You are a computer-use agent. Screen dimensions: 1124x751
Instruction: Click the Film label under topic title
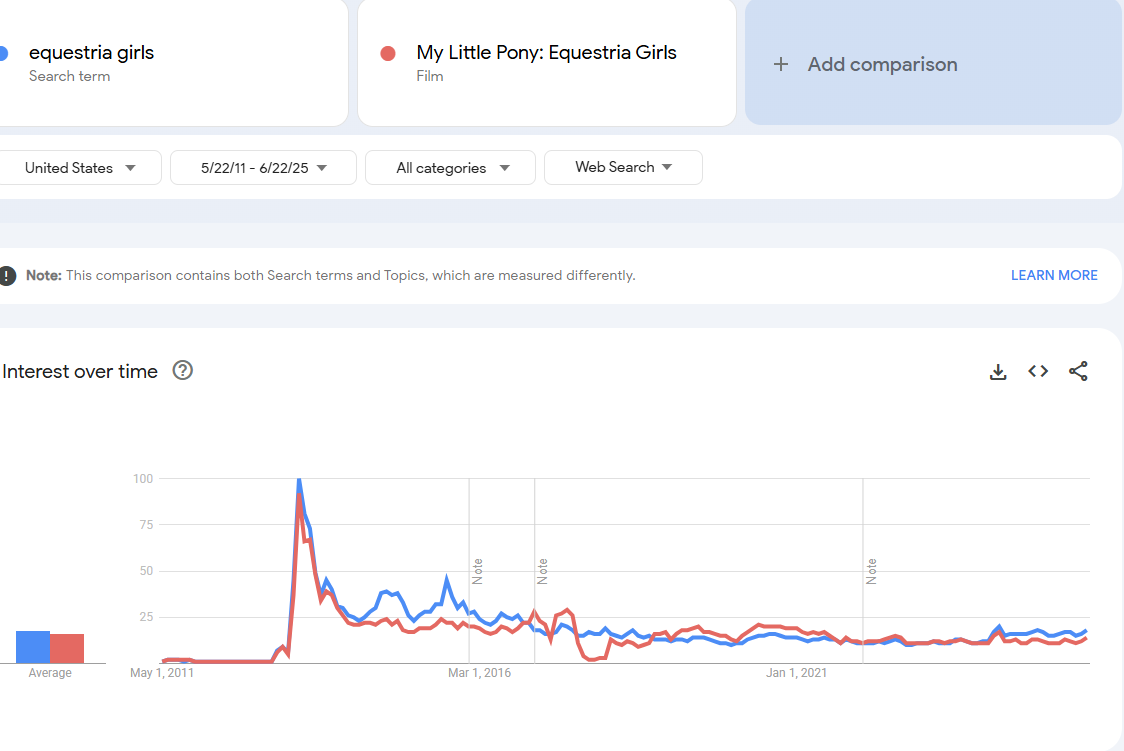pos(430,76)
